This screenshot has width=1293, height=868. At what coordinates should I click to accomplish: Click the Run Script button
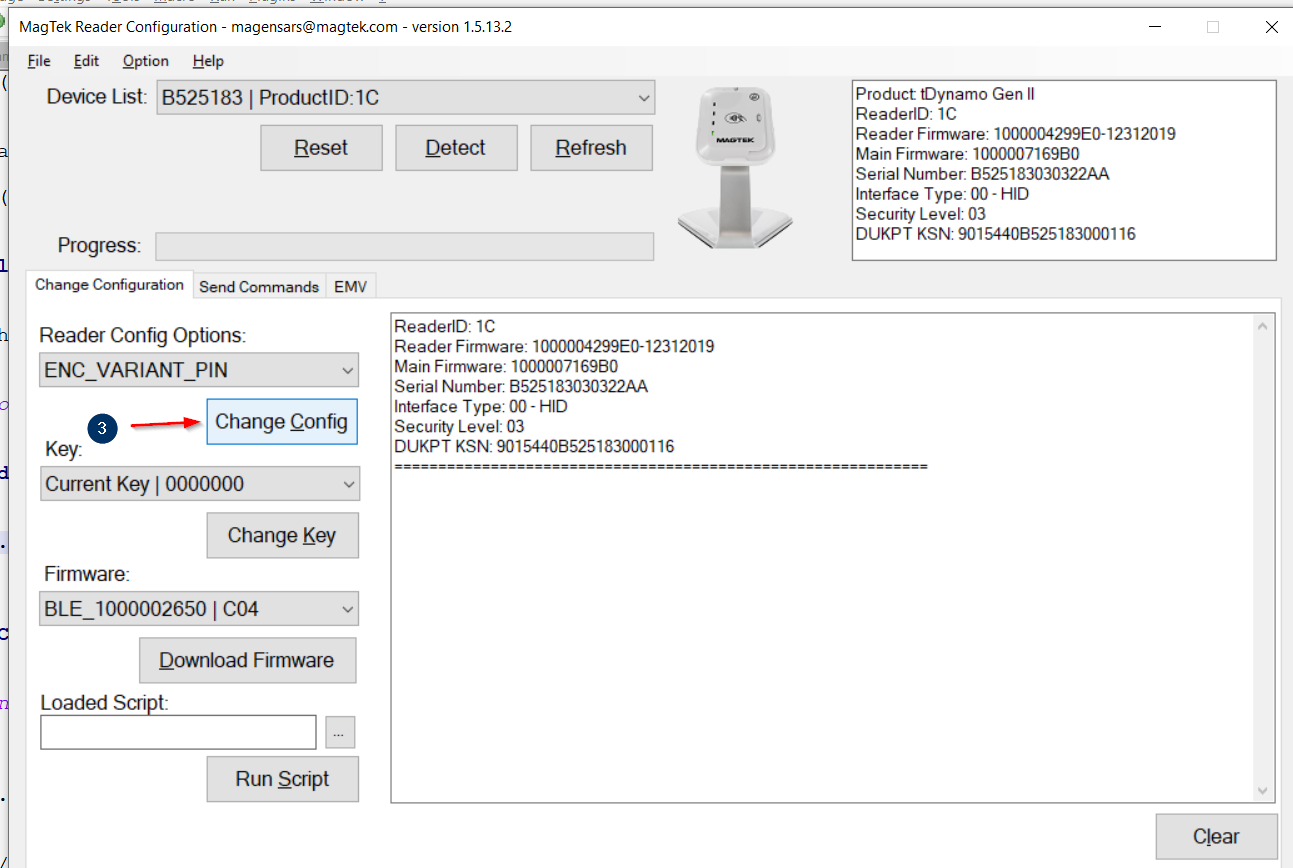pyautogui.click(x=282, y=779)
